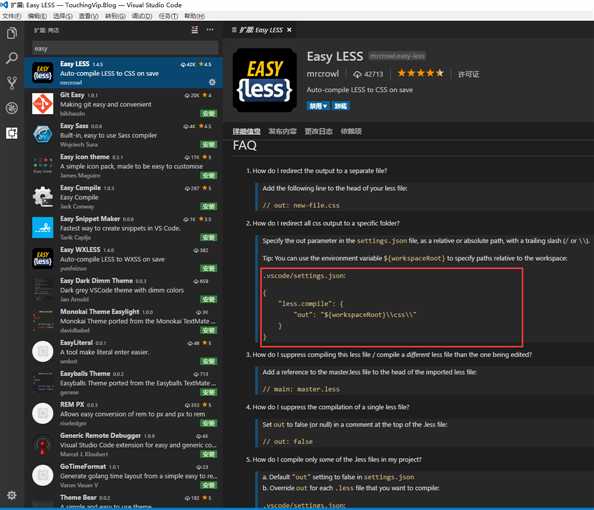Click the GoTimeFormat placeholder icon
The width and height of the screenshot is (594, 510).
pos(42,475)
